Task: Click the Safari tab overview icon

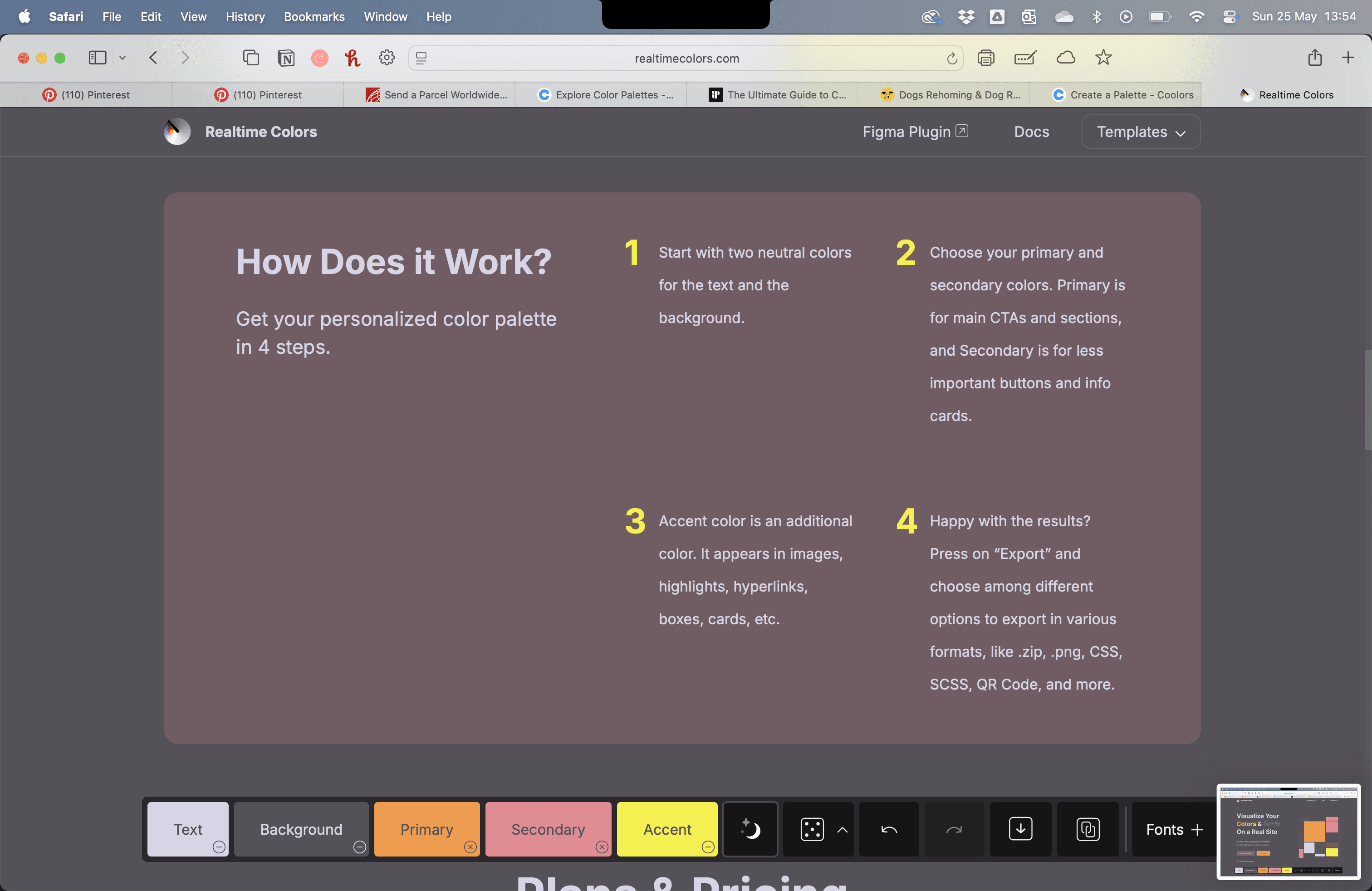Action: pyautogui.click(x=251, y=58)
